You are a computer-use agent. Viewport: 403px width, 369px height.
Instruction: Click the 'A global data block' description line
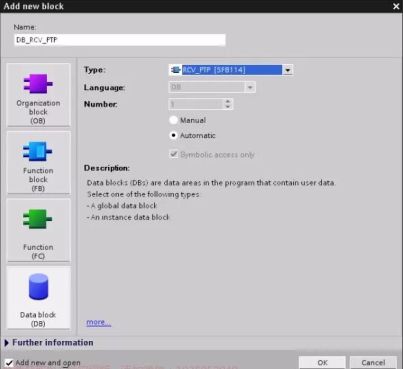tap(122, 206)
